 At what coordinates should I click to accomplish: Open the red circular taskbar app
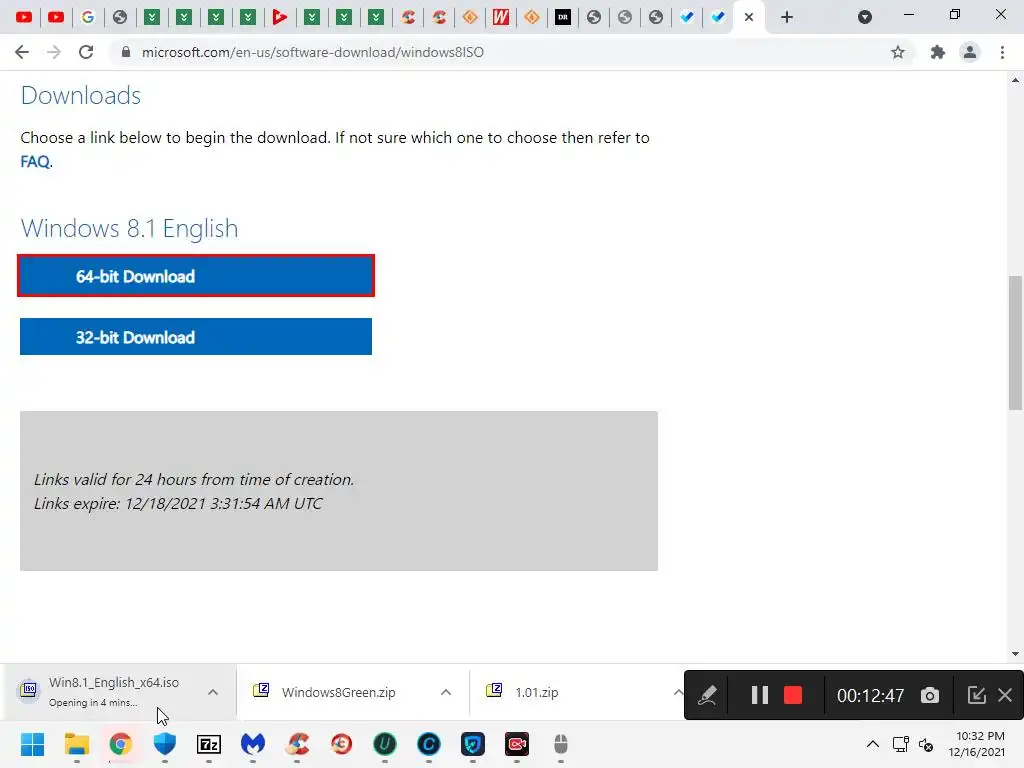[x=341, y=744]
